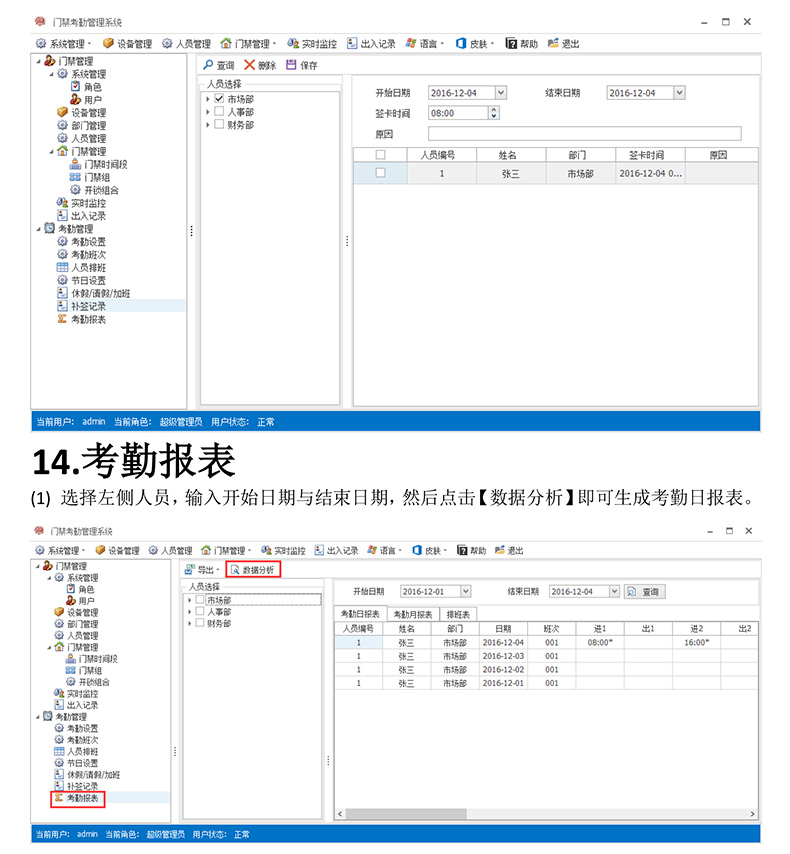Open the 导出 export dropdown

[203, 569]
